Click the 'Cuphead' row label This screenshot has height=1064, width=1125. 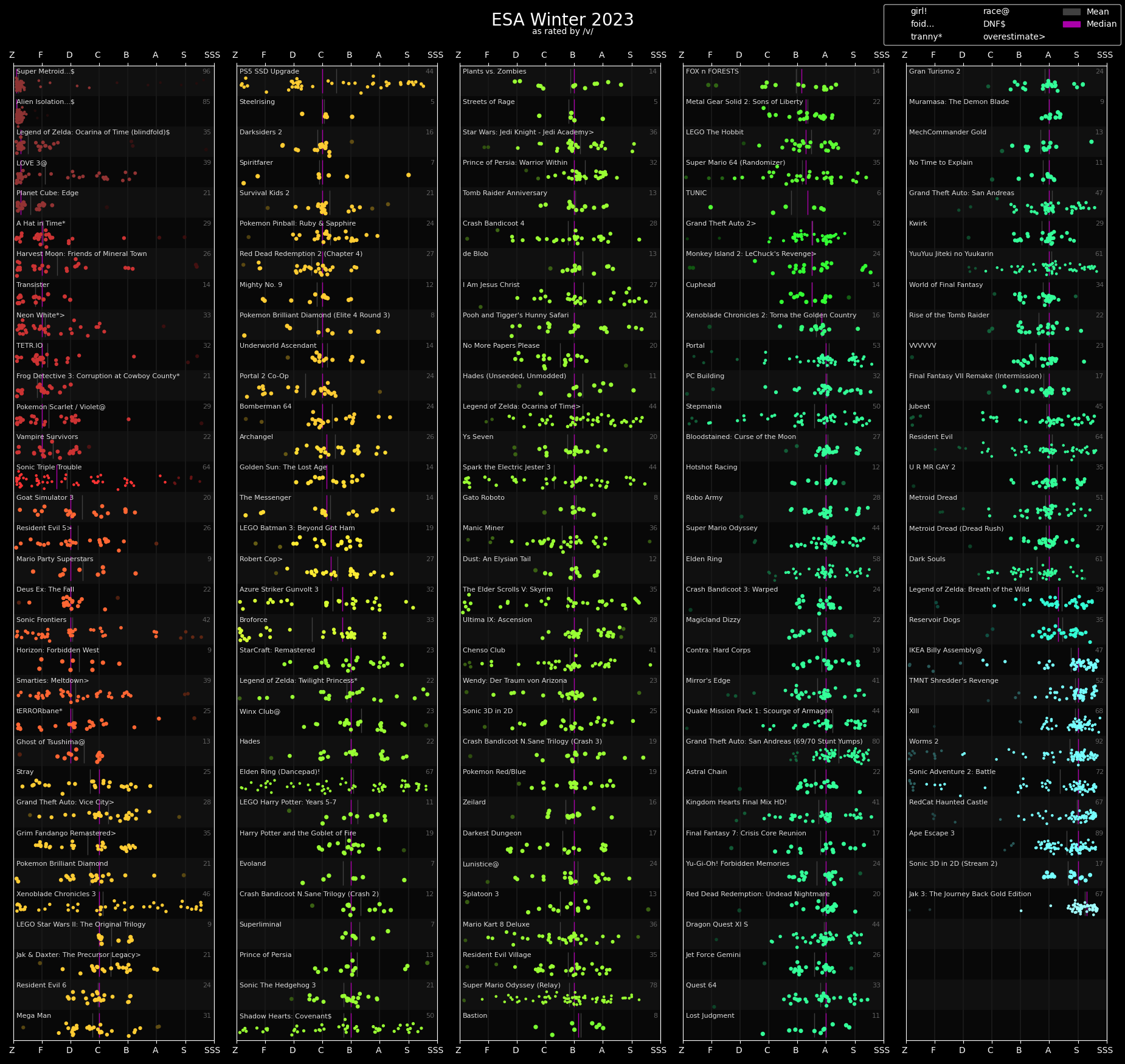click(x=701, y=285)
